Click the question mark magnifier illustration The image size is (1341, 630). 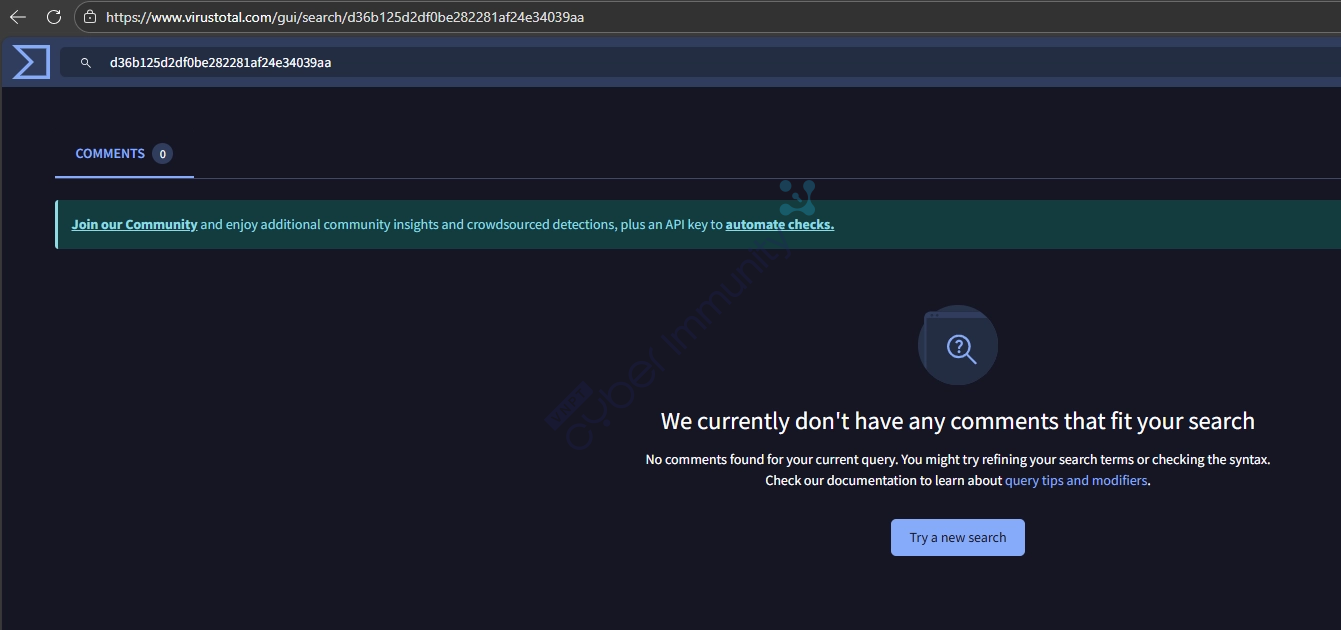[x=957, y=345]
